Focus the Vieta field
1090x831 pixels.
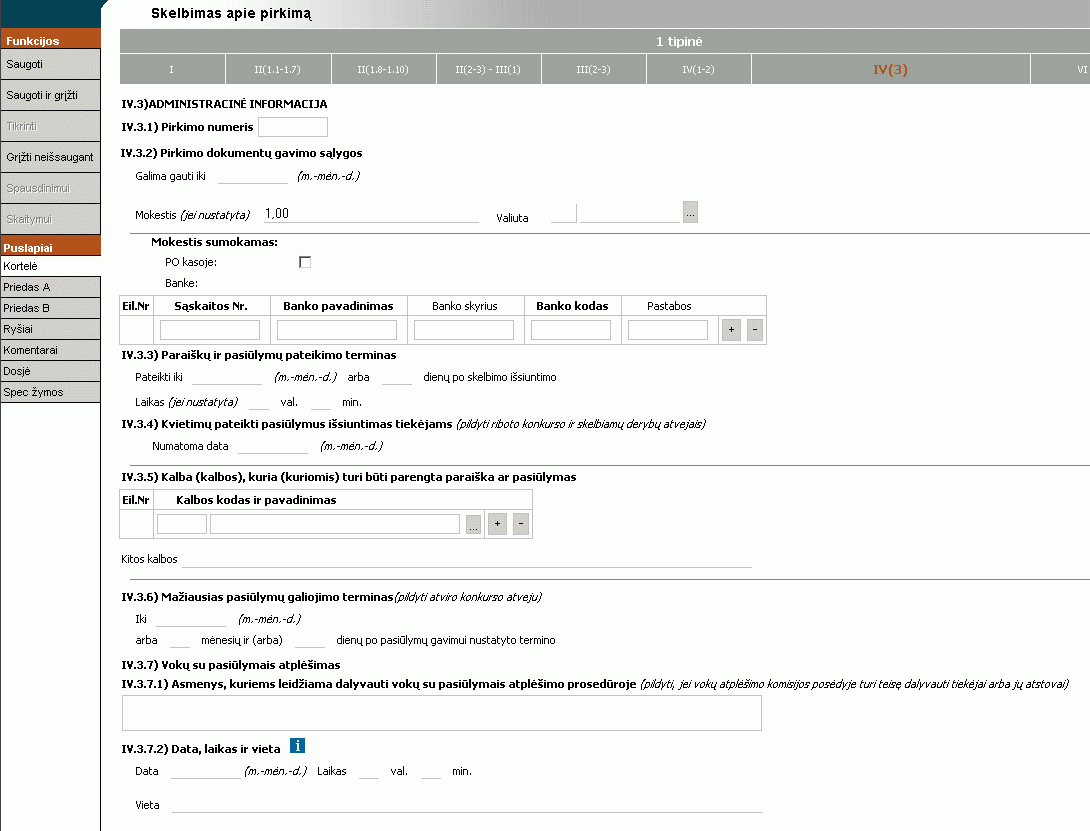[467, 805]
